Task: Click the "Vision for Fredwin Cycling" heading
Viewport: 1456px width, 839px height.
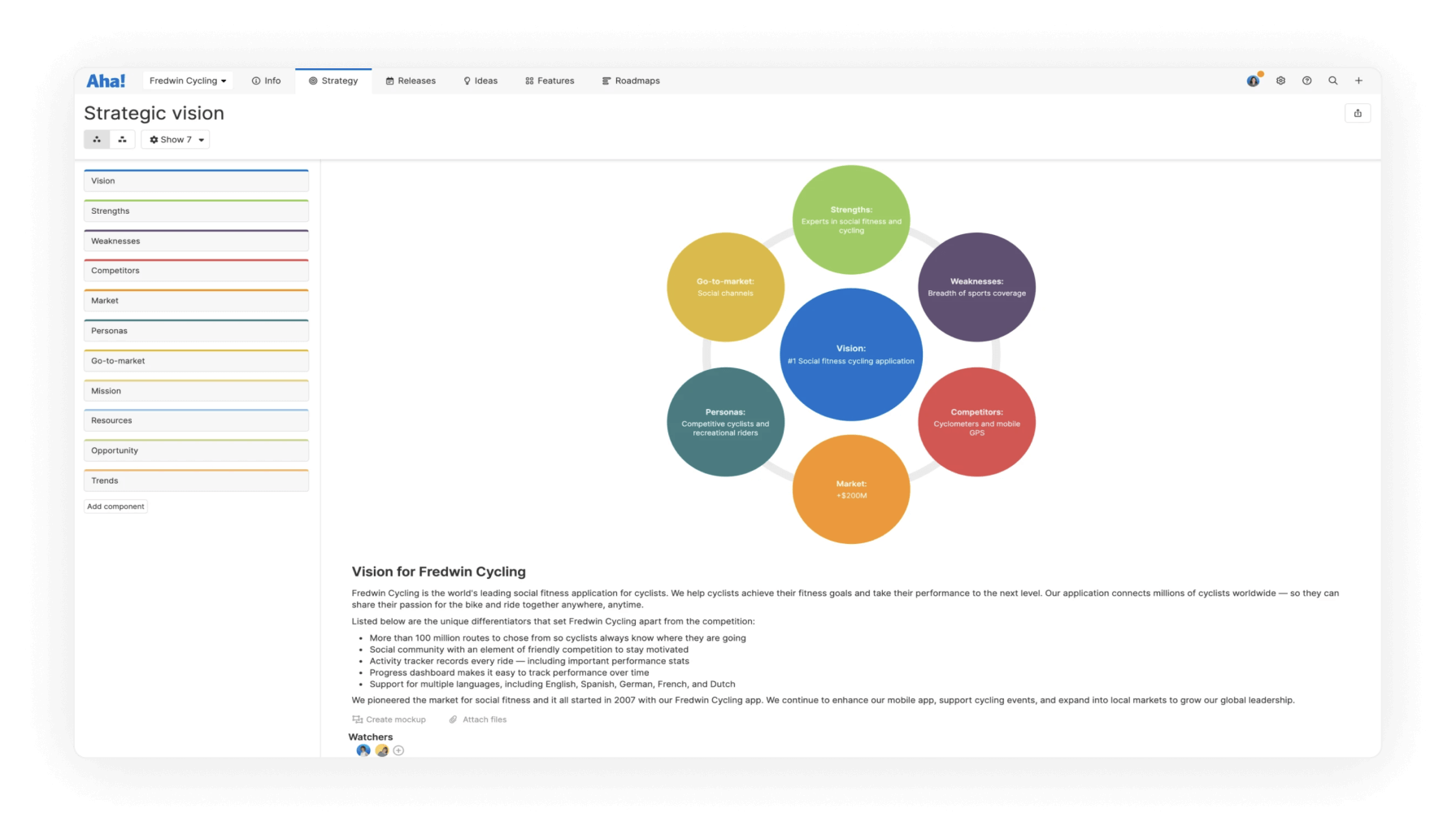Action: (x=439, y=572)
